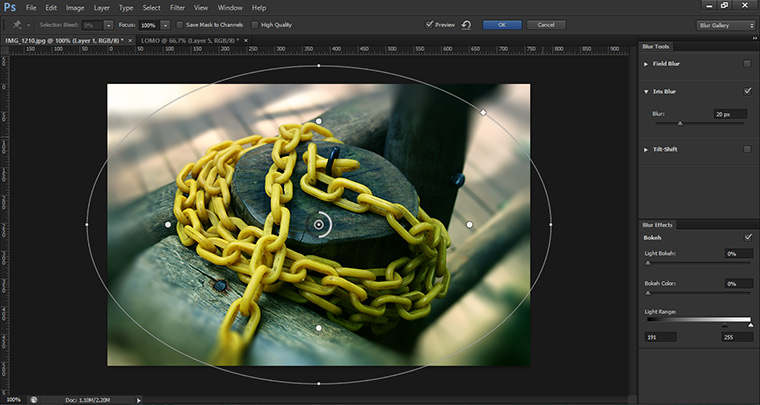This screenshot has height=405, width=760.
Task: Click the center iris blur pin on image
Action: tap(319, 225)
